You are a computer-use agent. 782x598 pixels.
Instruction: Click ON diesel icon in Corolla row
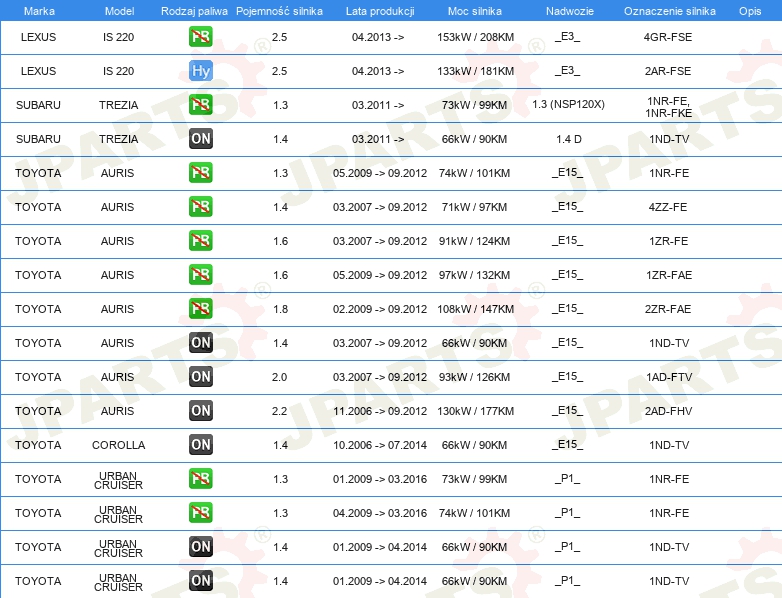[200, 444]
